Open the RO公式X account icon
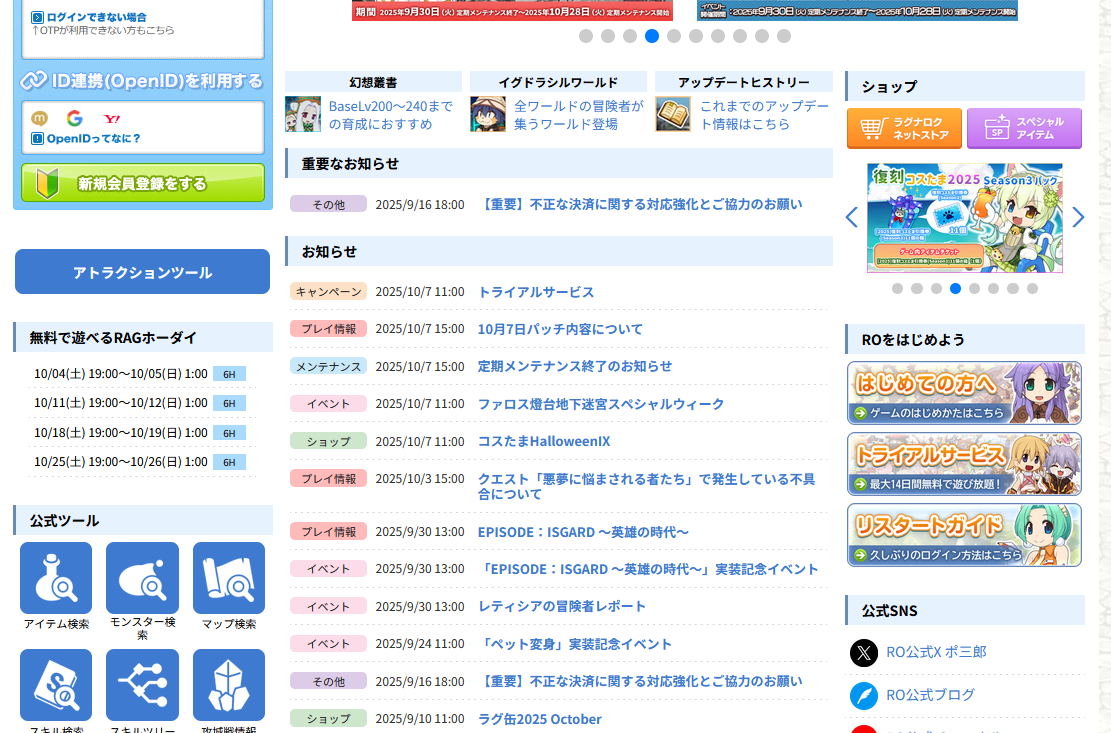 (x=864, y=653)
